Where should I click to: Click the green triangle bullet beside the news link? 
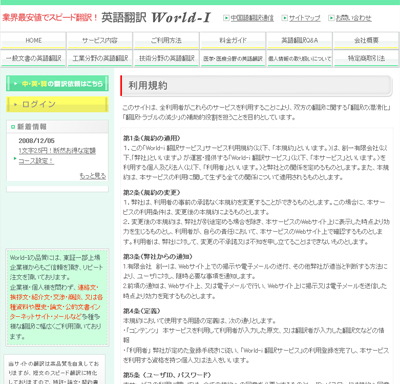point(15,158)
